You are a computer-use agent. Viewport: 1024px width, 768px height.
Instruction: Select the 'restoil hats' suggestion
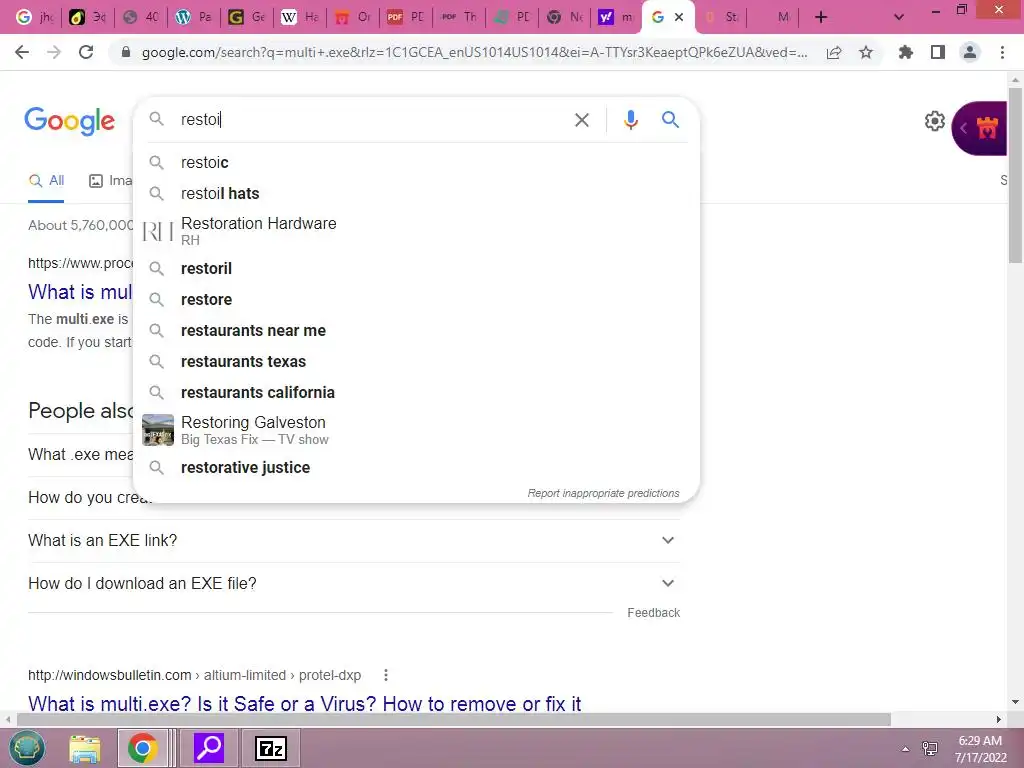pos(416,193)
